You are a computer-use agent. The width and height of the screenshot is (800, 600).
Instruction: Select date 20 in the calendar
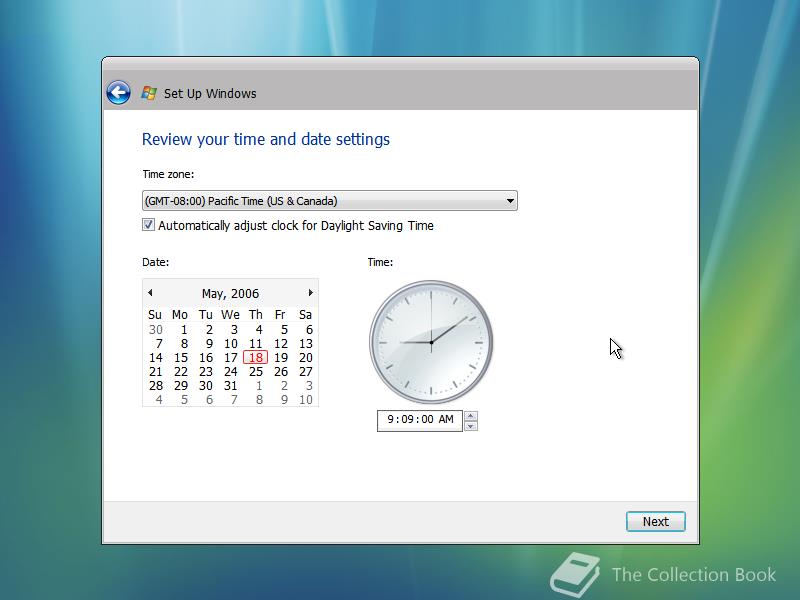[x=306, y=358]
